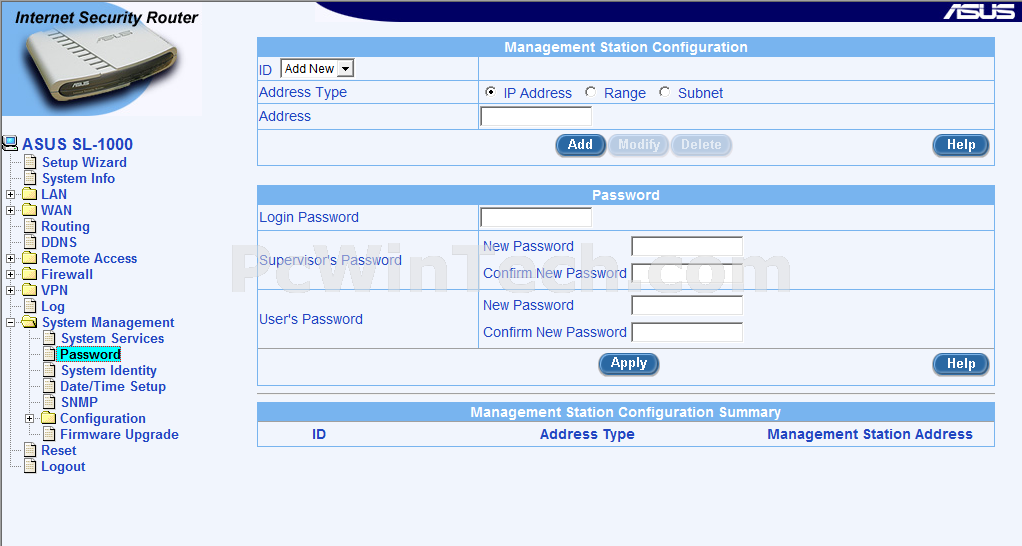Expand the WAN tree node
The height and width of the screenshot is (546, 1022).
[10, 210]
